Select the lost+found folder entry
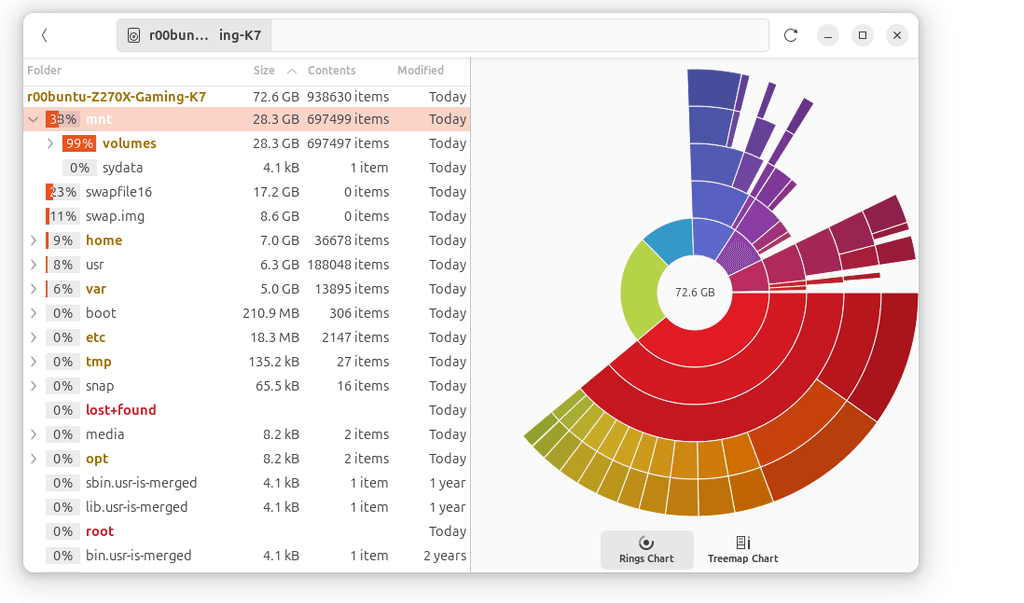The height and width of the screenshot is (603, 1024). 120,410
